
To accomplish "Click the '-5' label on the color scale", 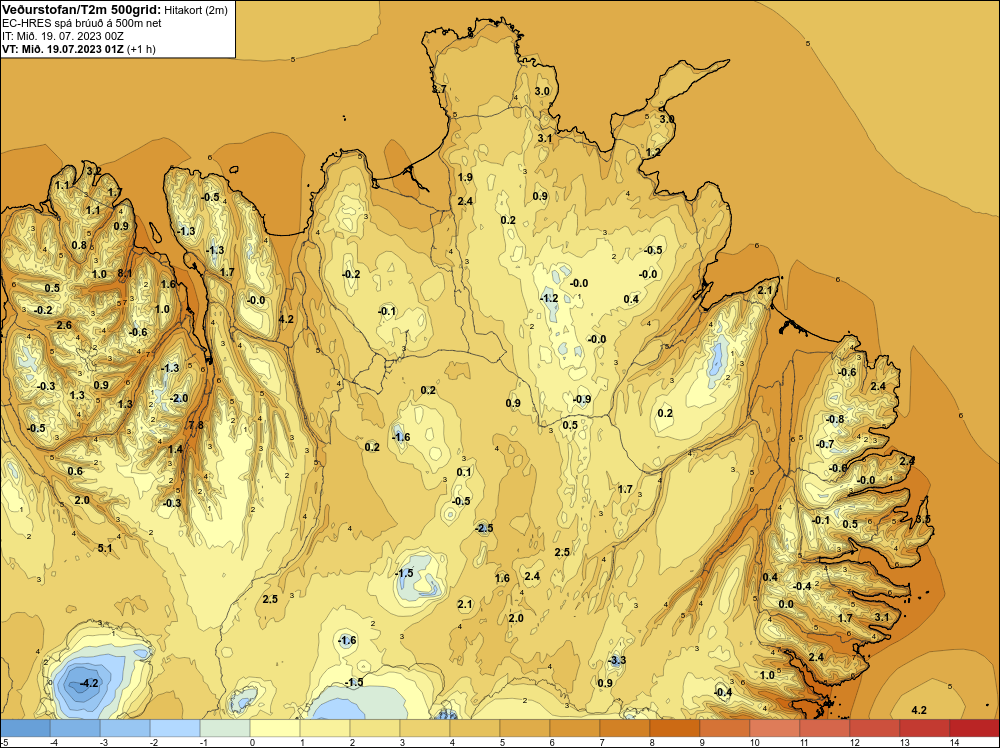I will point(4,742).
